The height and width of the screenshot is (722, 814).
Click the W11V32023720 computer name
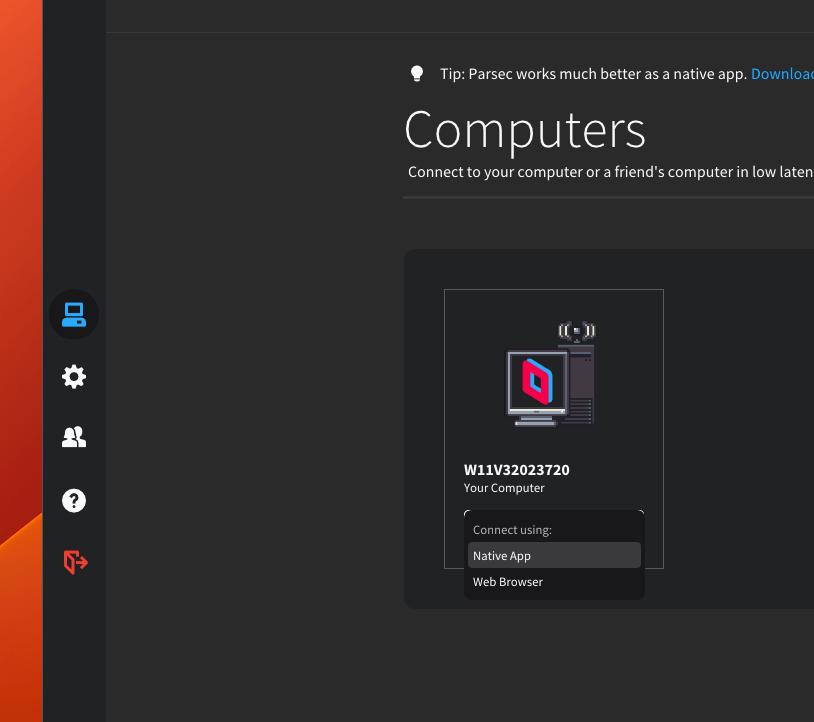click(517, 470)
